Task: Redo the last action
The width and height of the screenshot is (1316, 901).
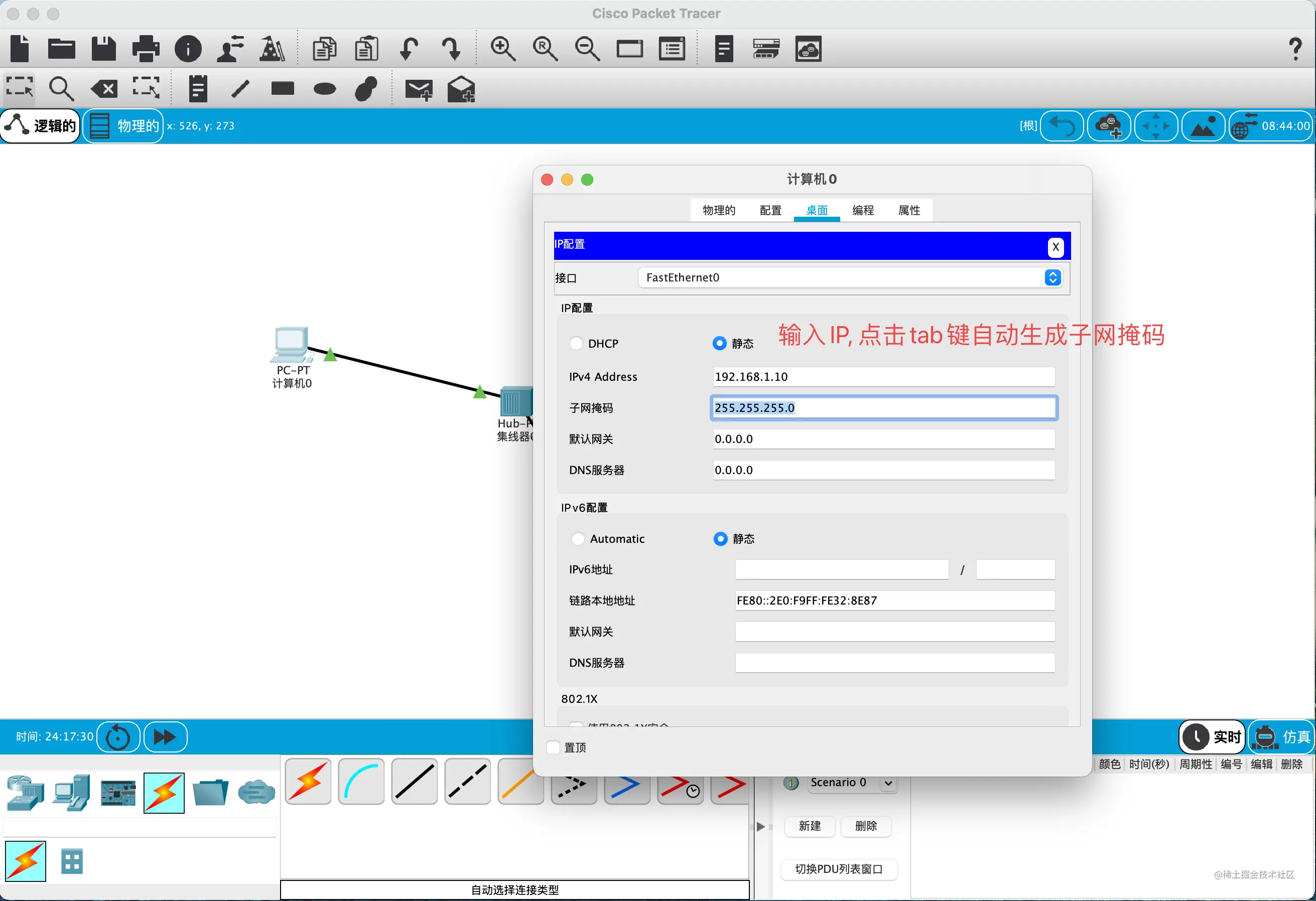Action: click(451, 49)
